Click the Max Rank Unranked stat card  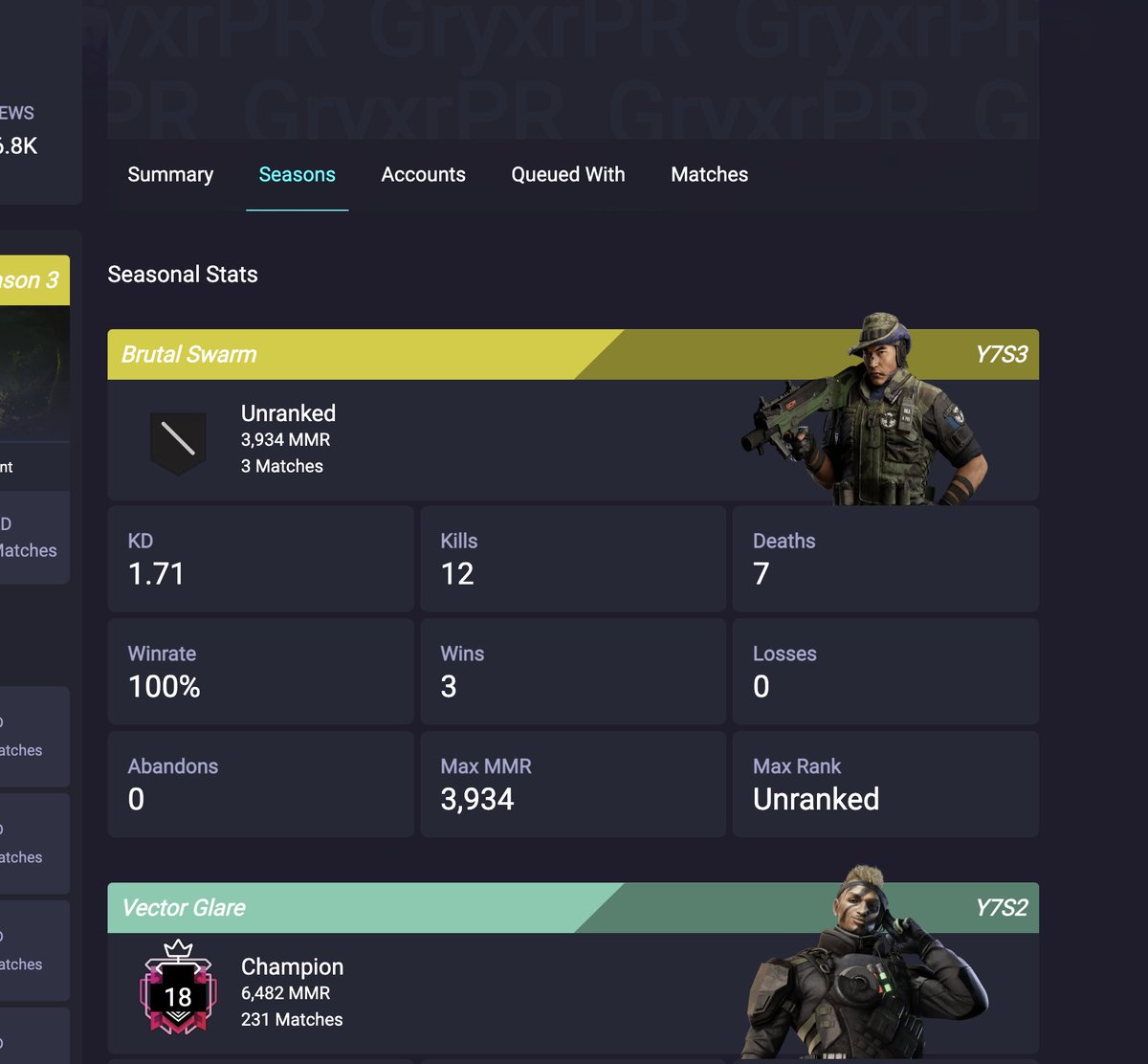[x=886, y=785]
